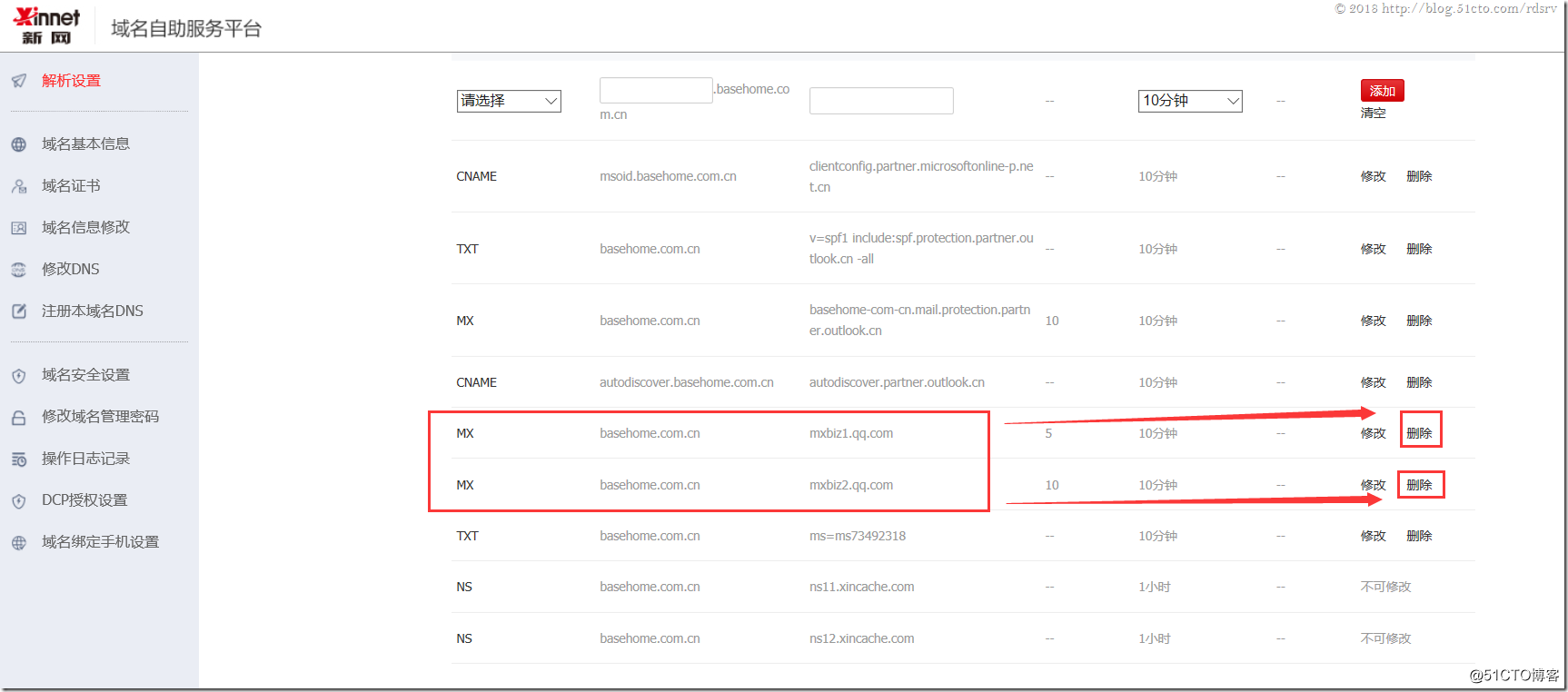
Task: Open 域名安全设置 in sidebar
Action: [x=86, y=375]
